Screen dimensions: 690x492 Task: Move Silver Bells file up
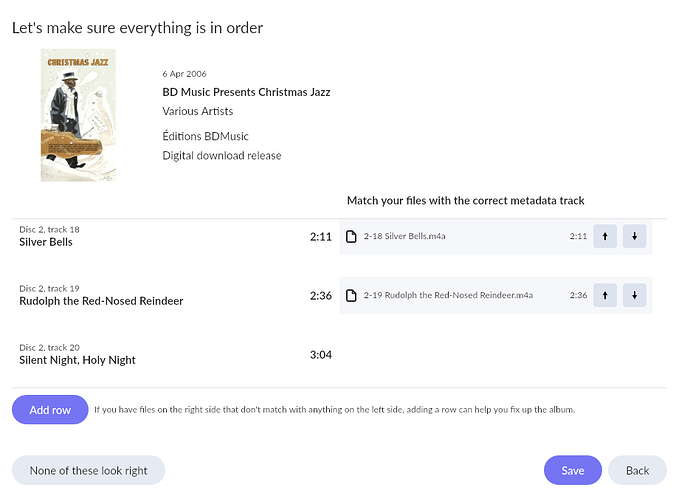point(605,237)
